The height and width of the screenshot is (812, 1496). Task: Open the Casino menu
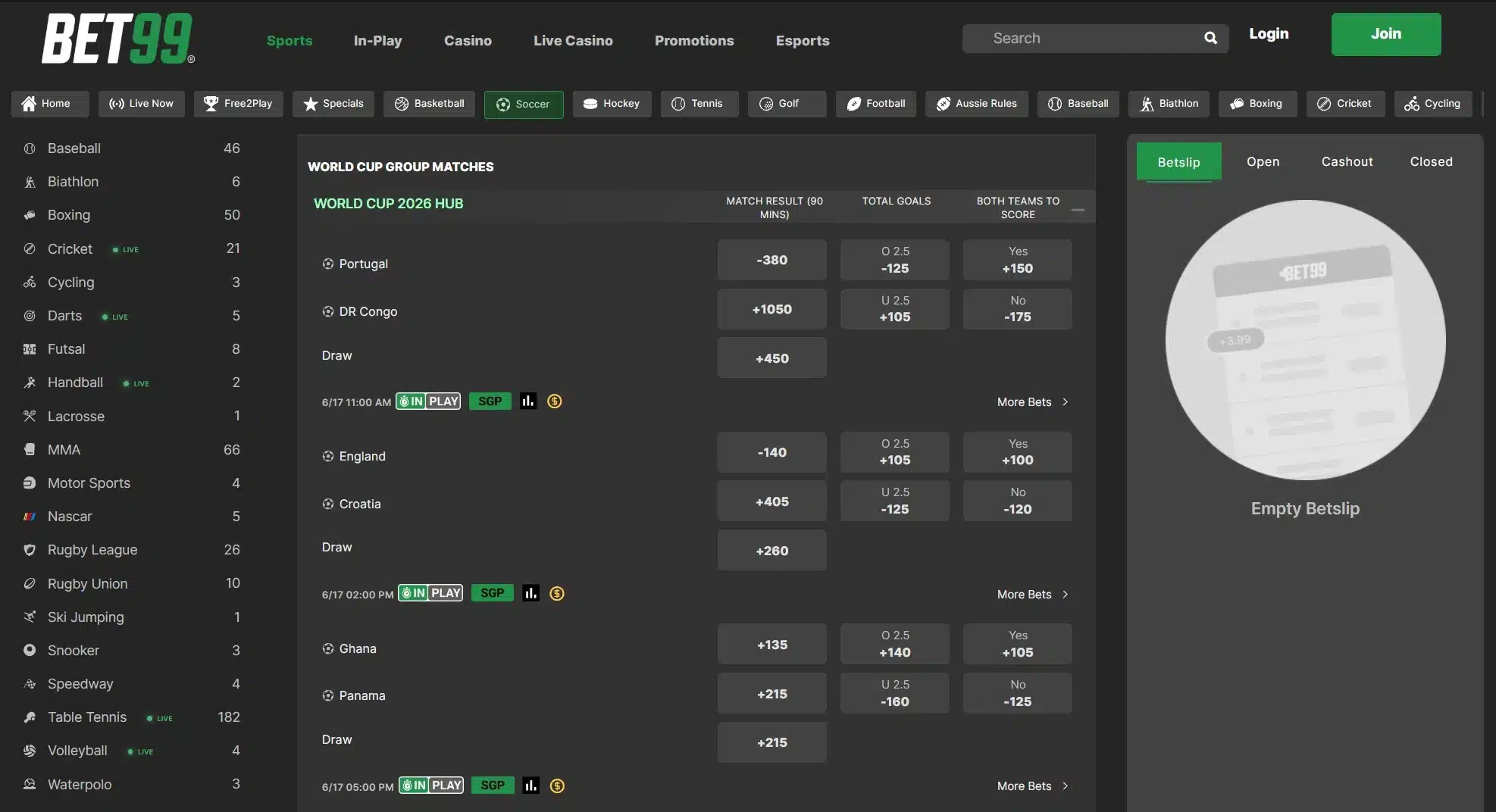[x=468, y=41]
